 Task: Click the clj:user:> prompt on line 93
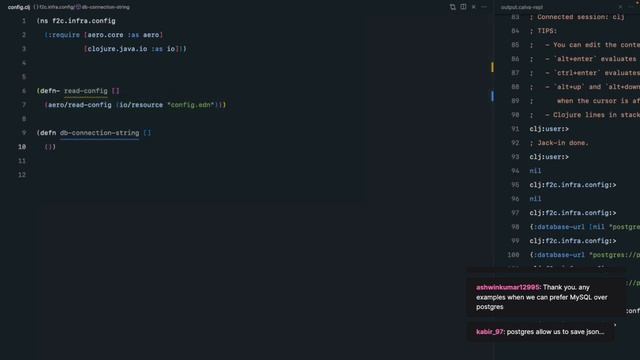click(549, 157)
